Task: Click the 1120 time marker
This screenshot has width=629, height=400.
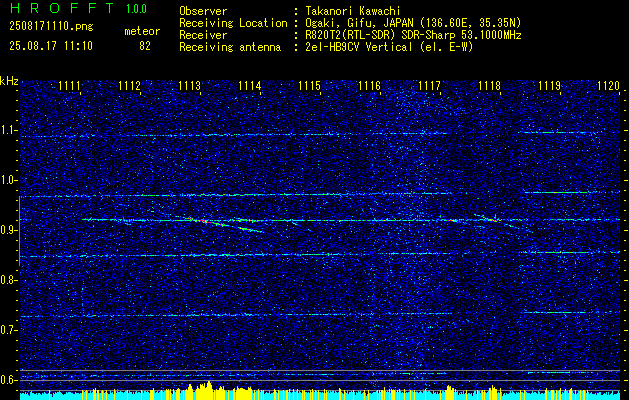Action: pos(609,86)
